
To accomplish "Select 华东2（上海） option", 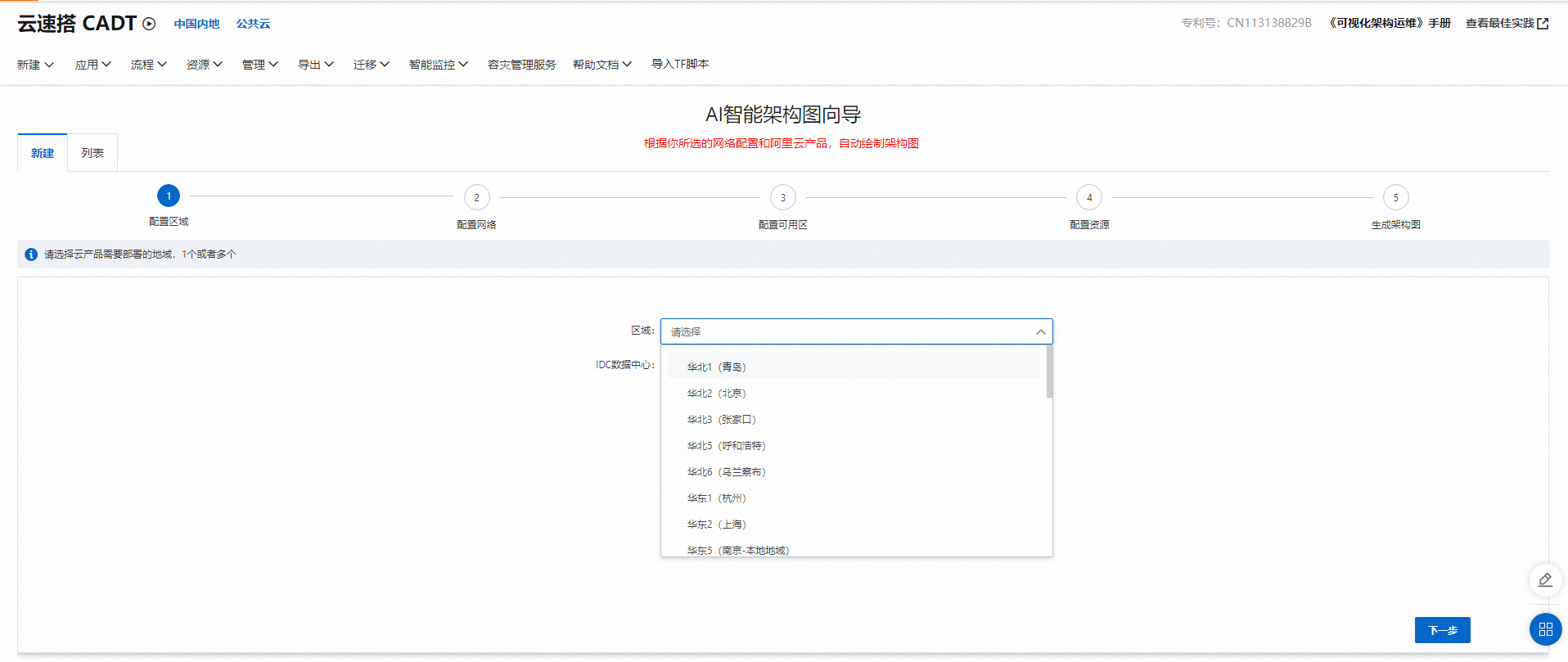I will tap(854, 525).
